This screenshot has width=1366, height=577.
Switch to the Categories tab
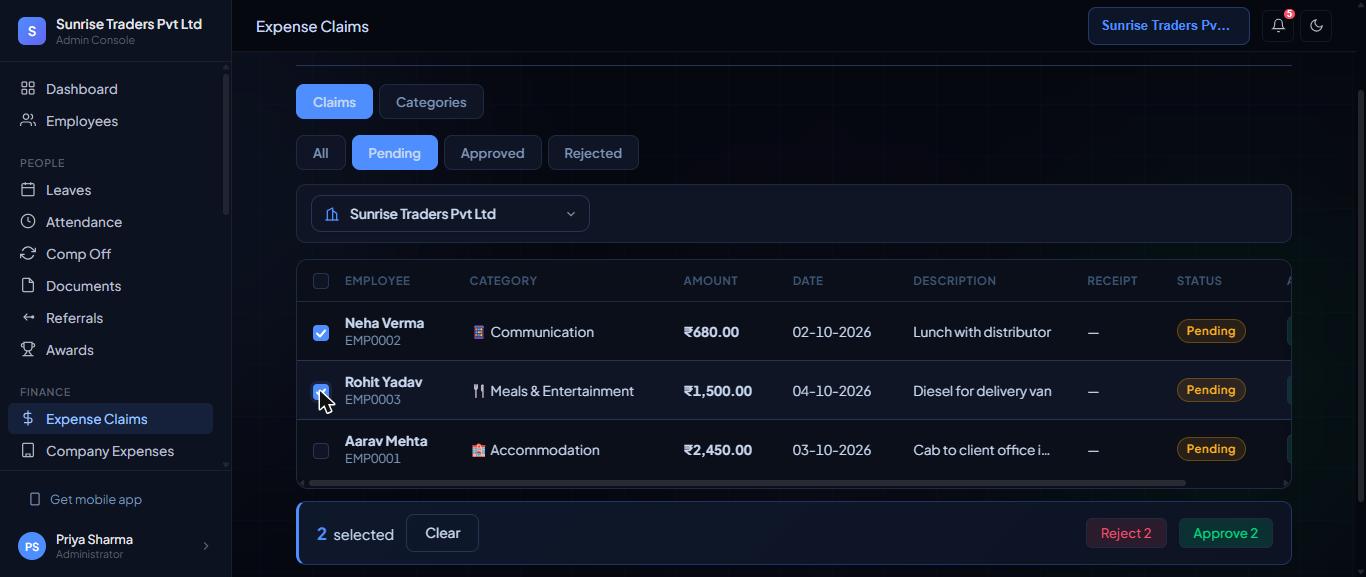[431, 102]
